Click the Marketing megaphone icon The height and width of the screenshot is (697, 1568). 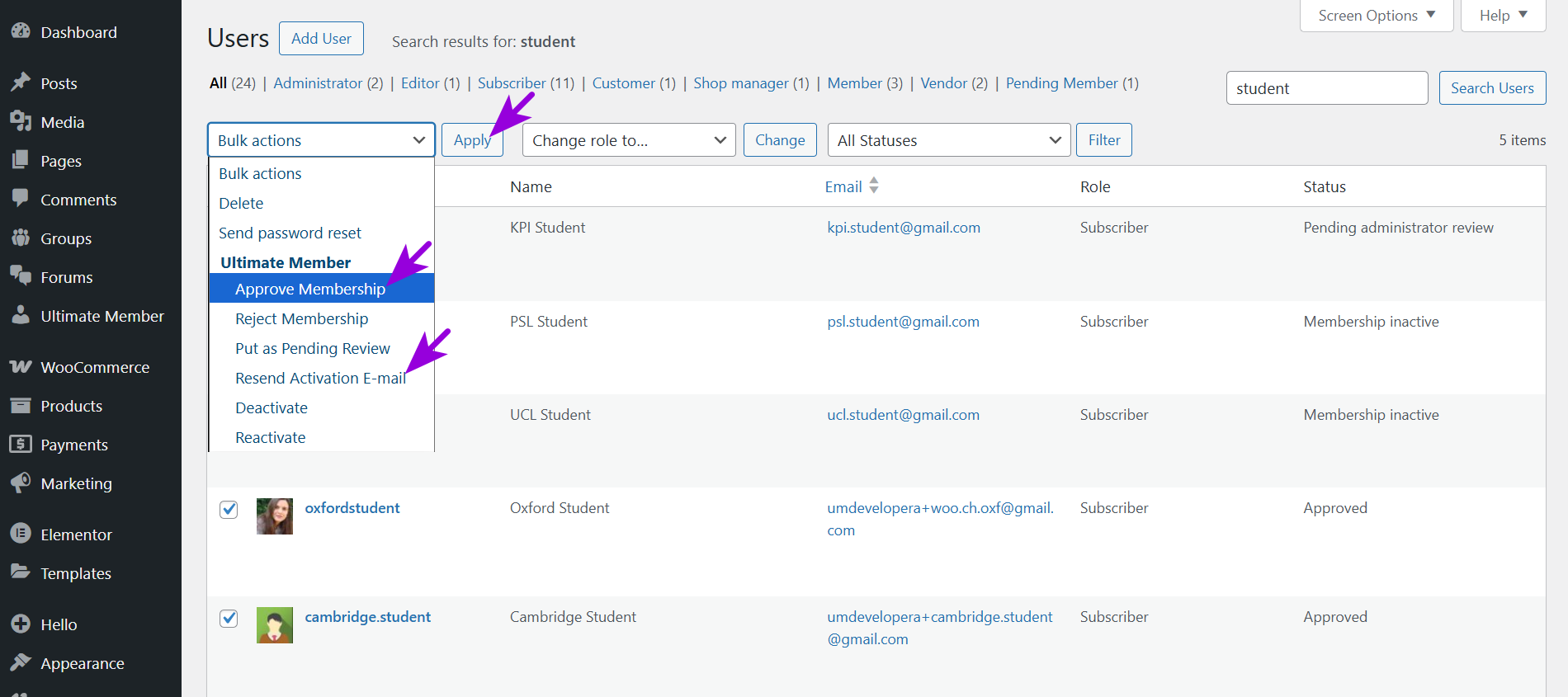[x=21, y=483]
